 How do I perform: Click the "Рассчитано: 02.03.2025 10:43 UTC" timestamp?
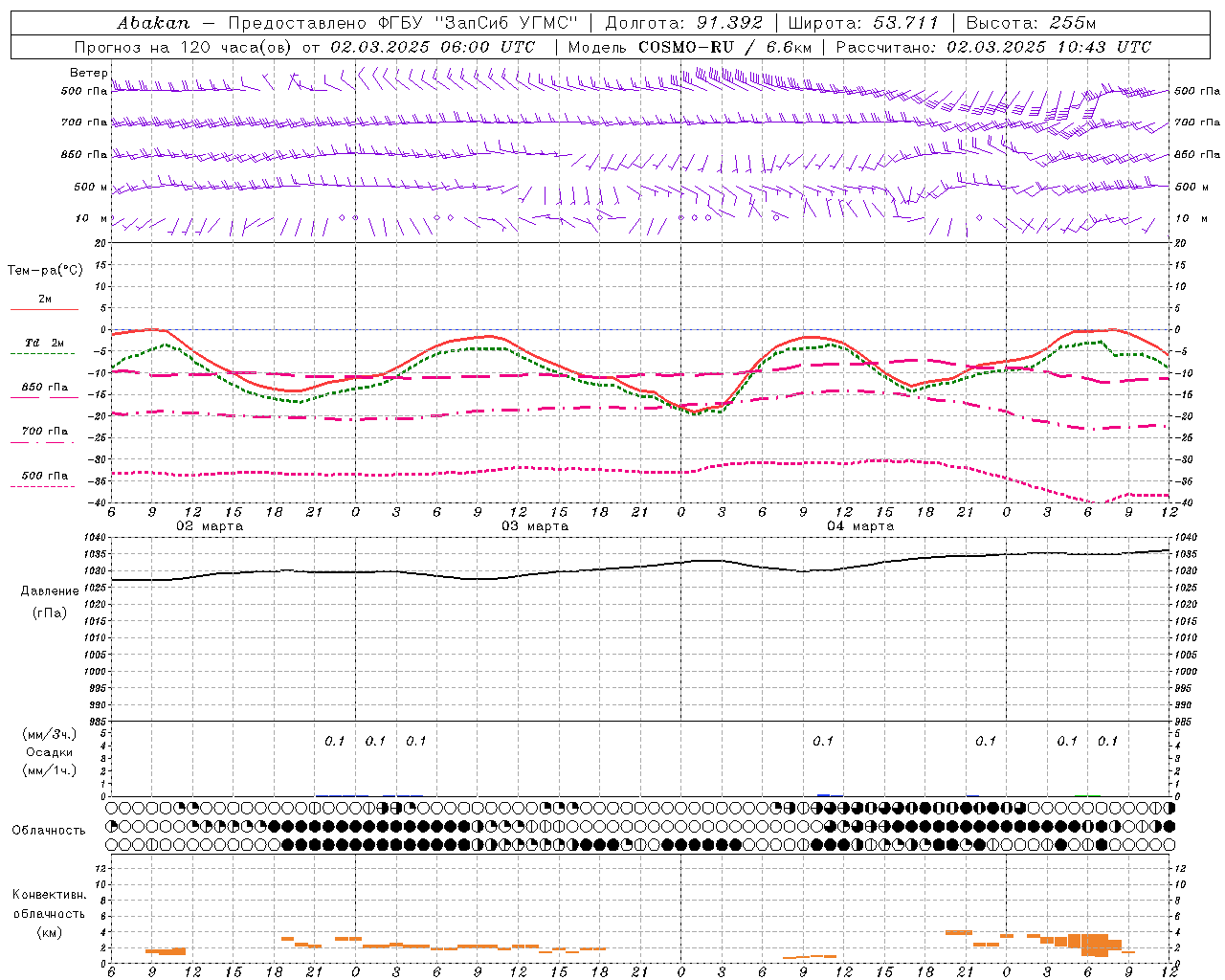pos(993,47)
